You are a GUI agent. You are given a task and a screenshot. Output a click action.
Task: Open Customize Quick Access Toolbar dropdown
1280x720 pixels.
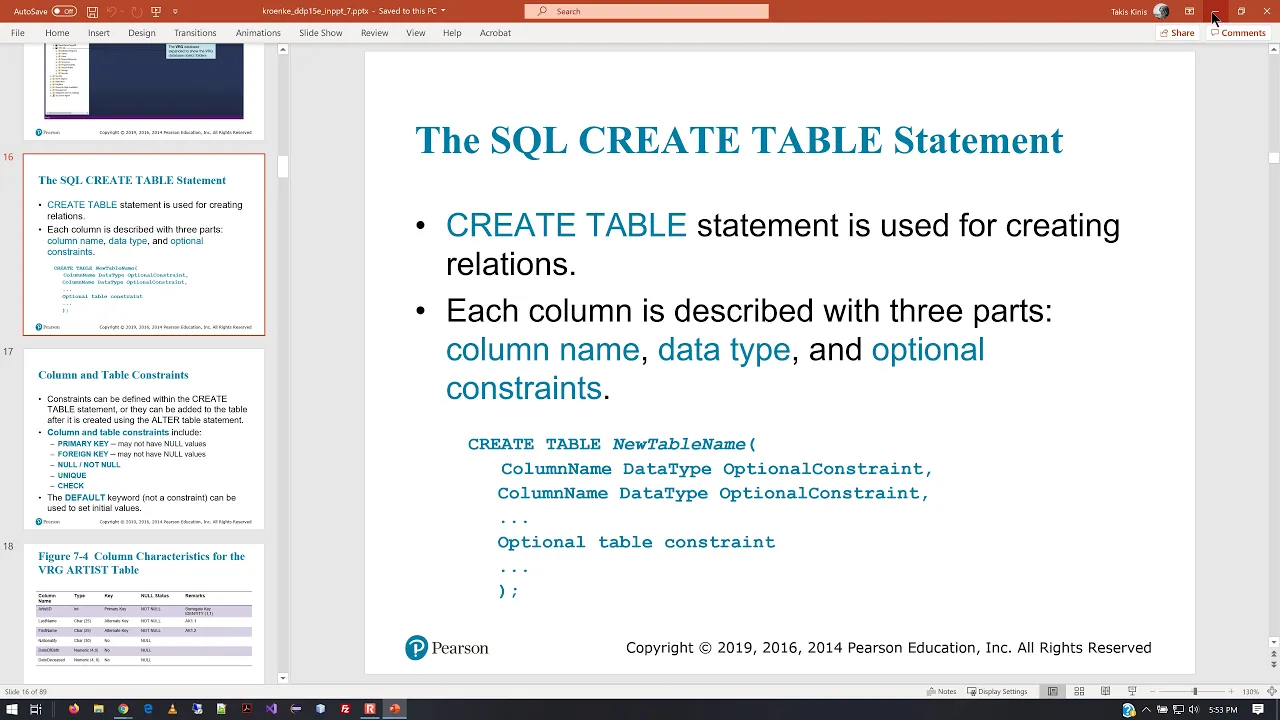[175, 11]
